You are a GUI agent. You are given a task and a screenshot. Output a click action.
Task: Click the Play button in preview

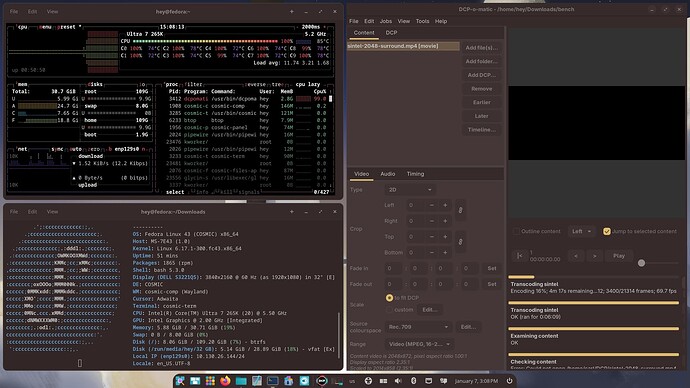pyautogui.click(x=619, y=256)
